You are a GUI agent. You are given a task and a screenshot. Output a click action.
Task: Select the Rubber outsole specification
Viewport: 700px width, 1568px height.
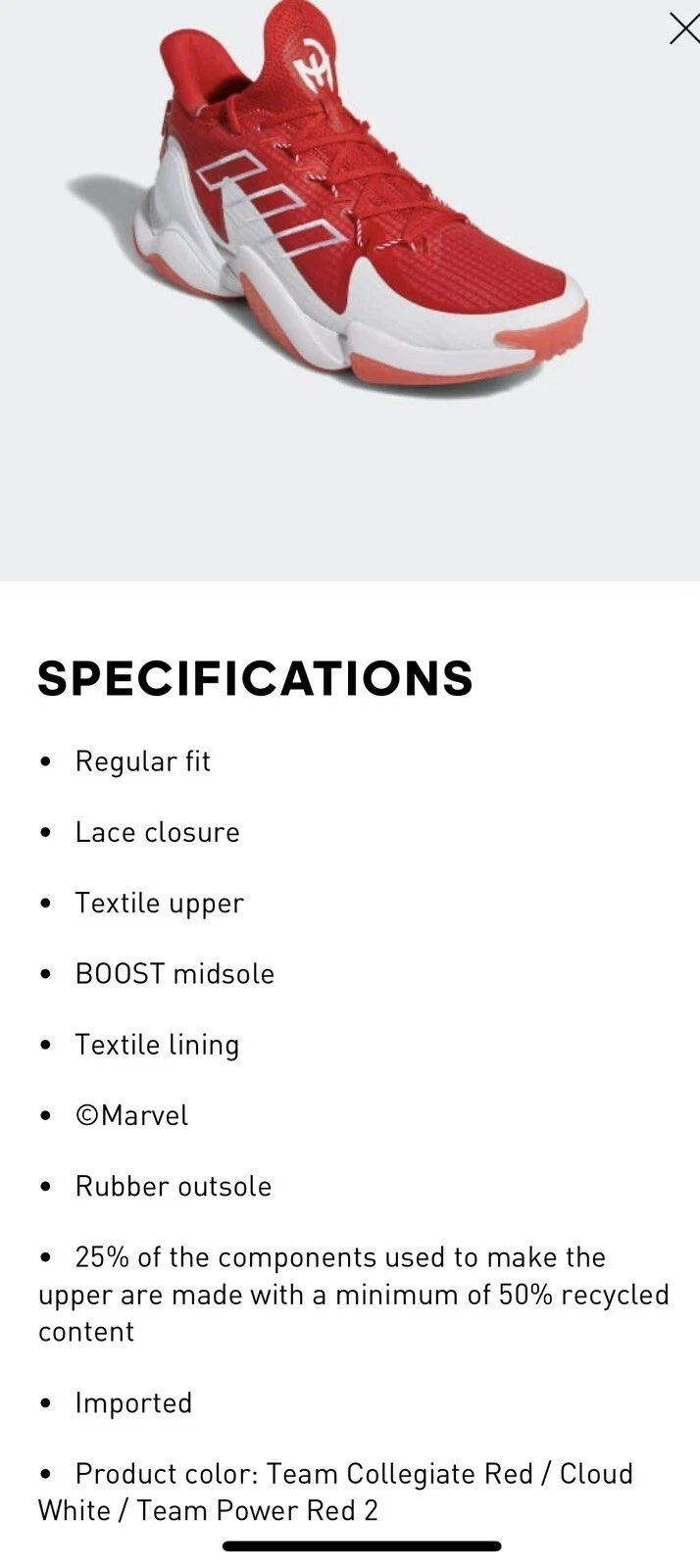point(174,1186)
